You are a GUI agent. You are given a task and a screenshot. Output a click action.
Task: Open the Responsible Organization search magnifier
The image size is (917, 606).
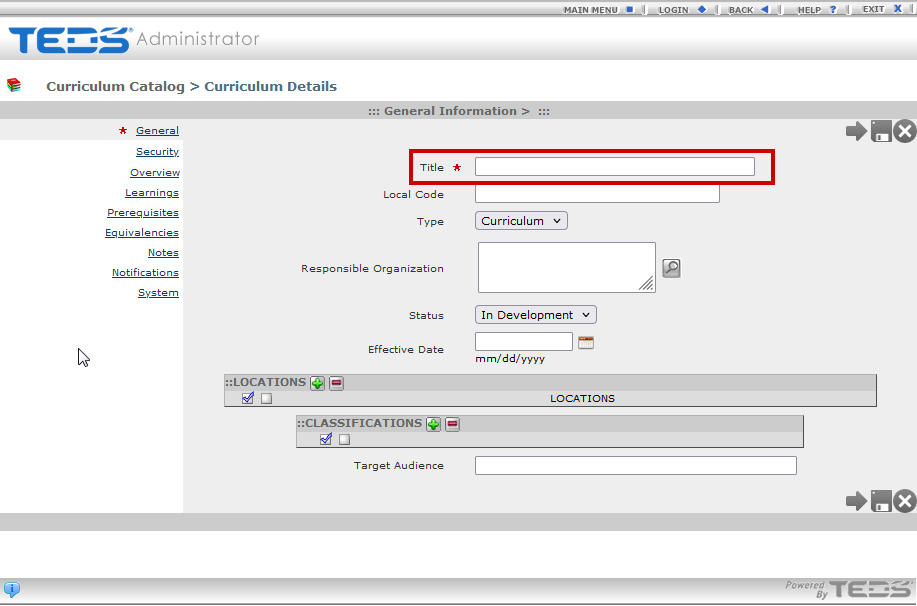671,268
